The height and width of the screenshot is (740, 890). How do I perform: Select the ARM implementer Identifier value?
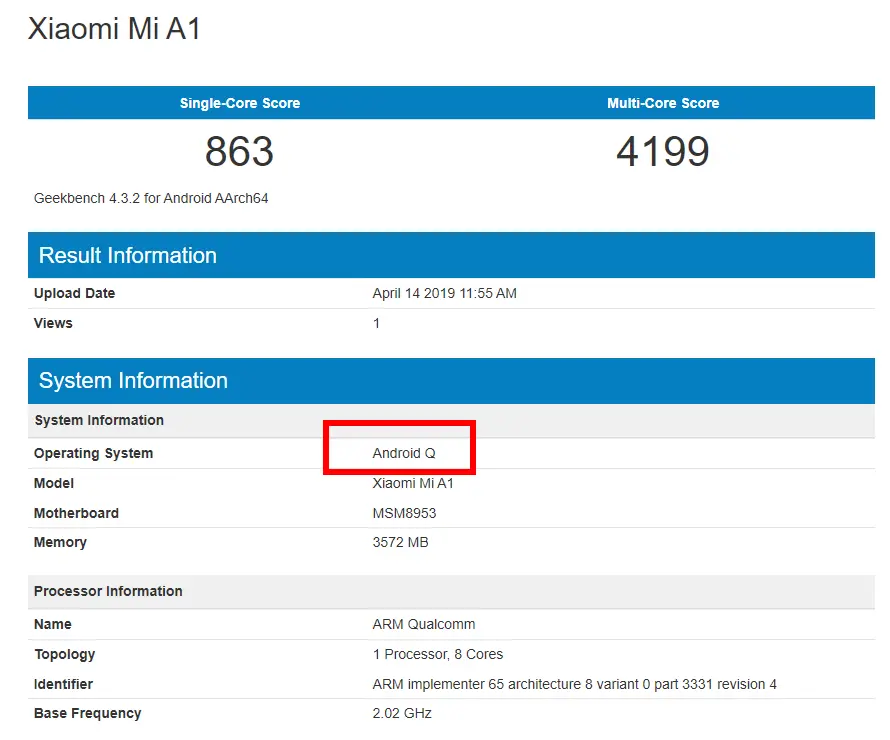(x=574, y=684)
